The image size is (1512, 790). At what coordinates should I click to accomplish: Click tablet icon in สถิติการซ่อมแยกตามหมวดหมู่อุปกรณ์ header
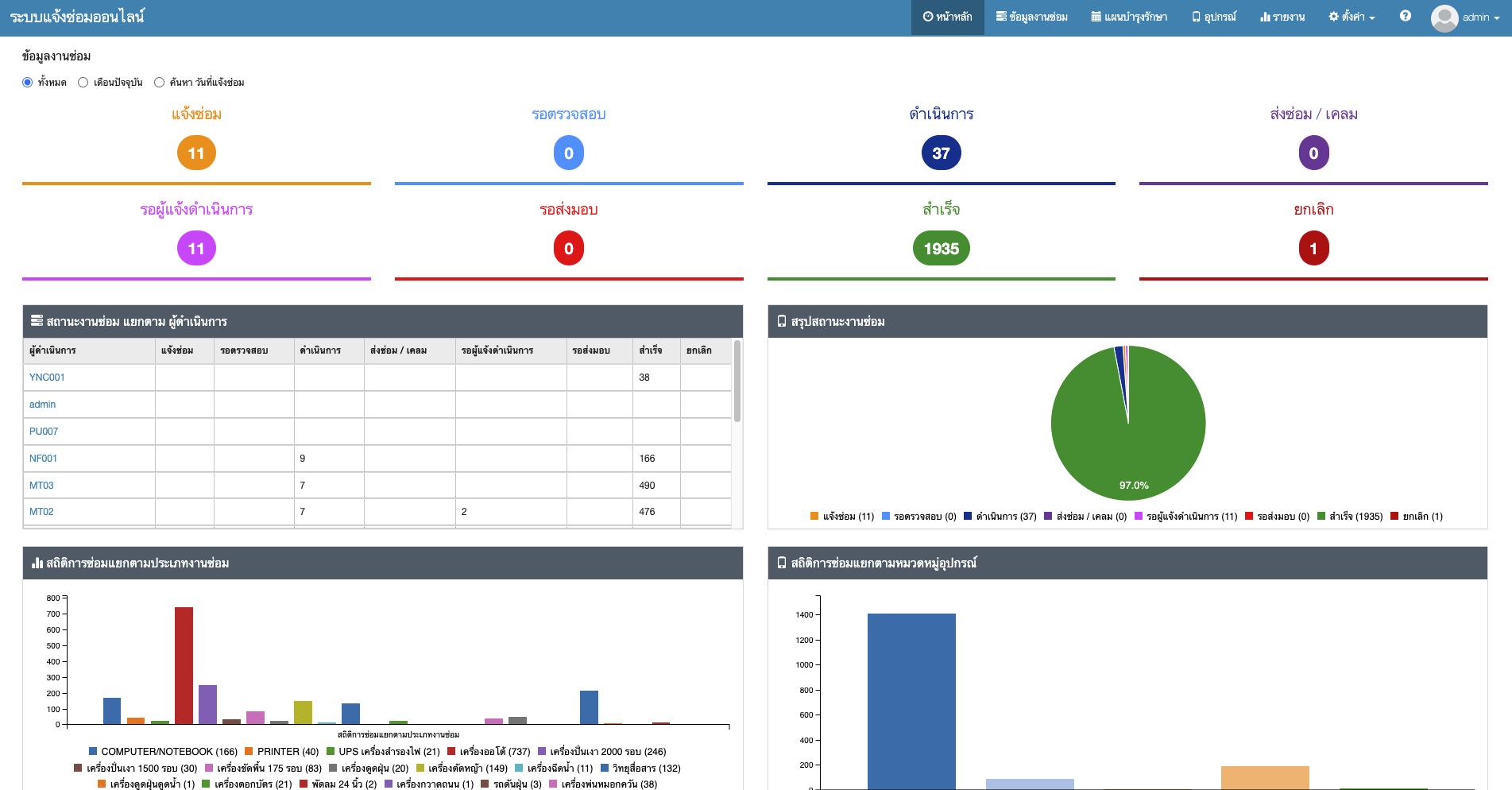[x=782, y=563]
